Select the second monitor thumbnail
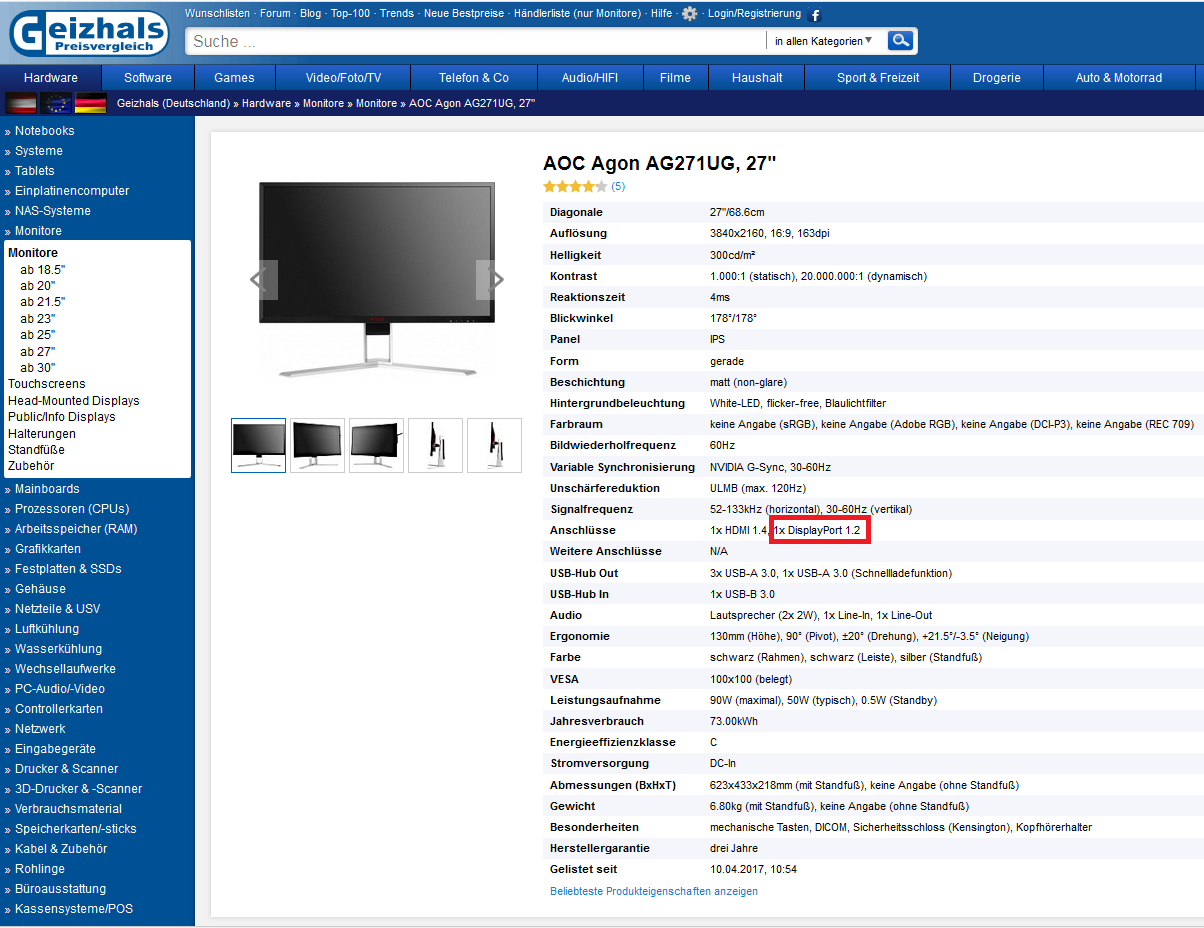 point(317,445)
